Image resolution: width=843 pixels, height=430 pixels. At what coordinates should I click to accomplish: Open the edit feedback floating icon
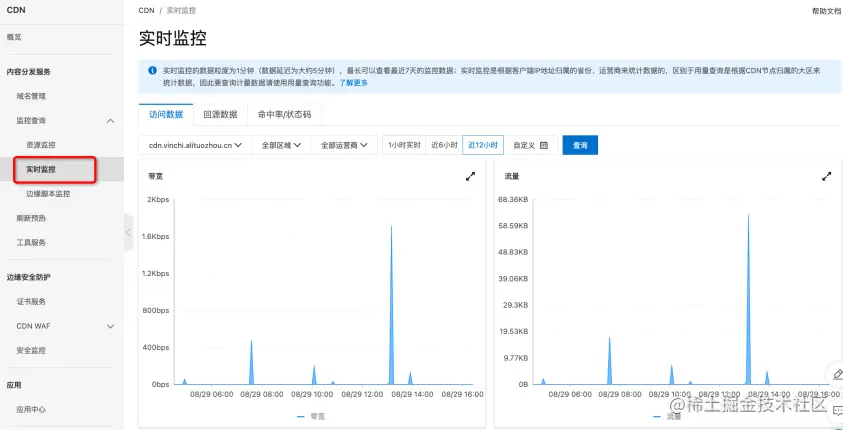tap(837, 374)
